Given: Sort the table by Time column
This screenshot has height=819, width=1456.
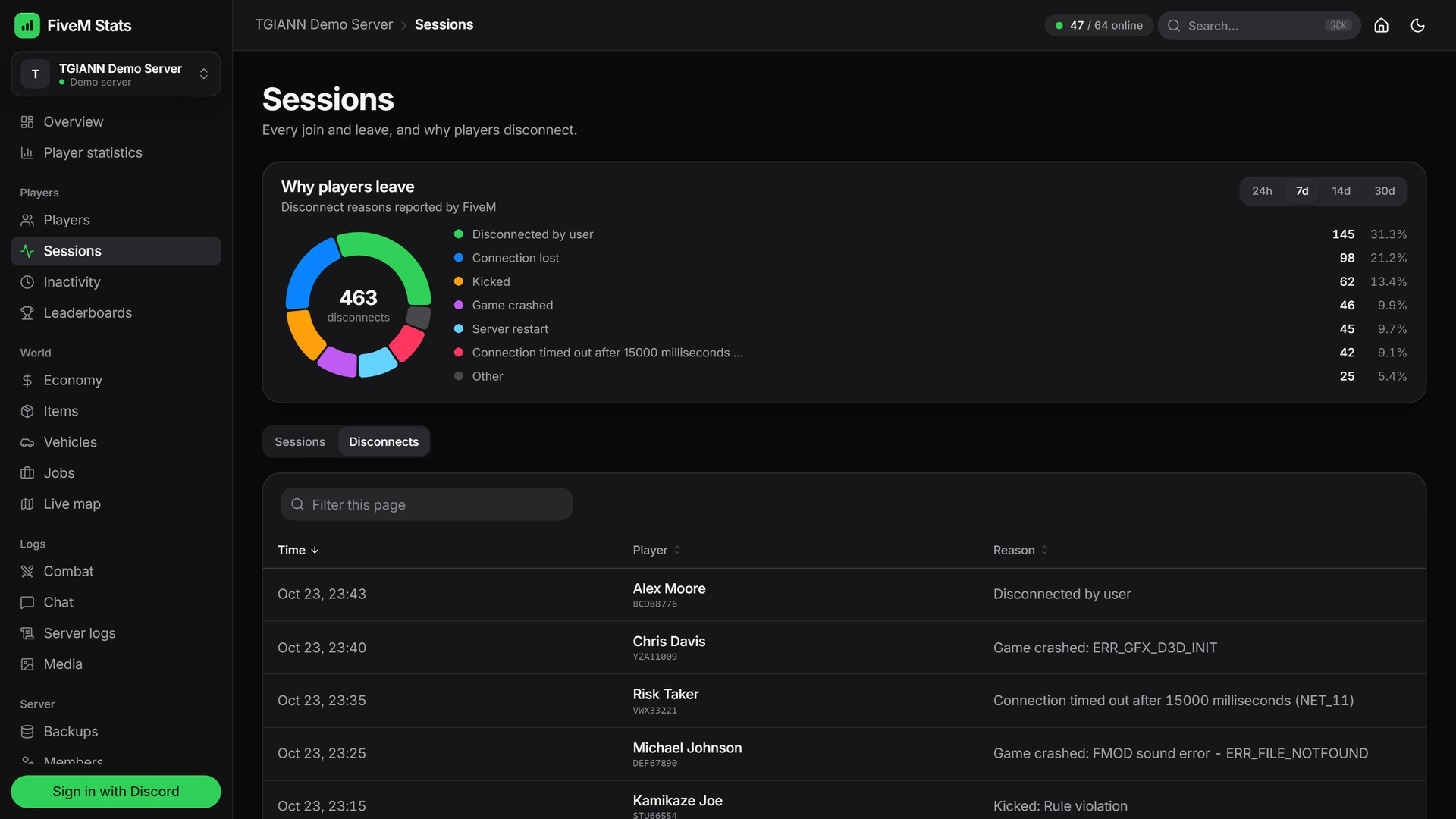Looking at the screenshot, I should click(298, 550).
